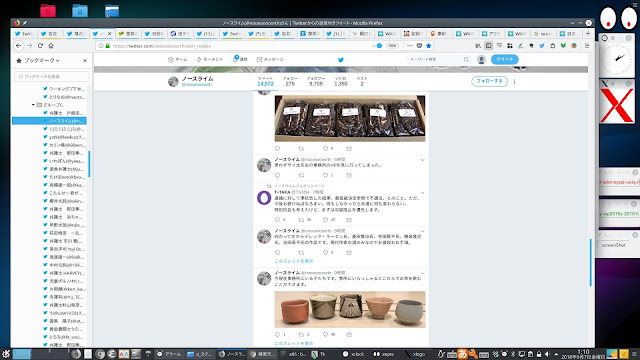Open the pink folder on the desktop
The height and width of the screenshot is (360, 640).
point(48,11)
